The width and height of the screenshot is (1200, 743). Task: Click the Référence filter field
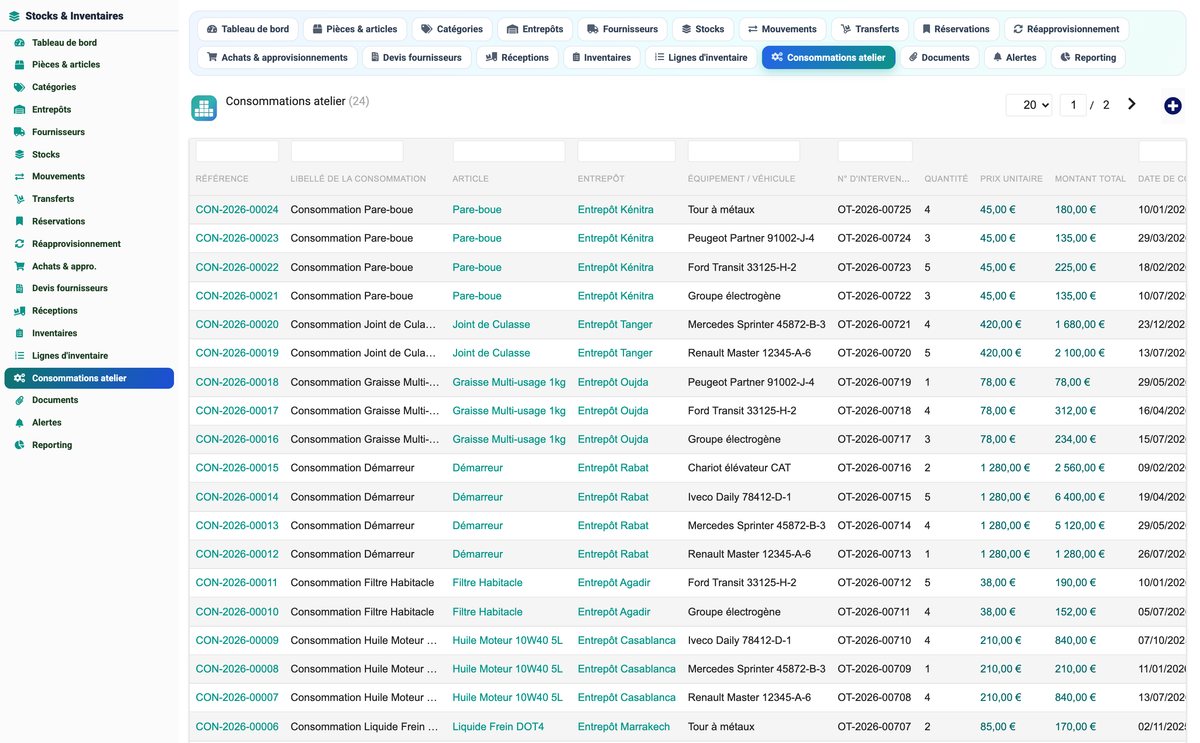(x=237, y=151)
